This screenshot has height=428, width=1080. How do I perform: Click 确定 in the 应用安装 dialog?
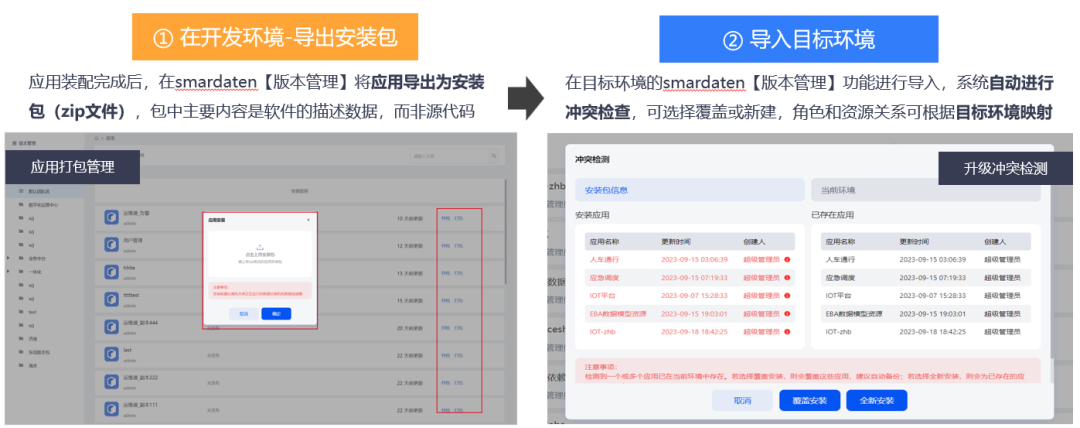coord(276,314)
